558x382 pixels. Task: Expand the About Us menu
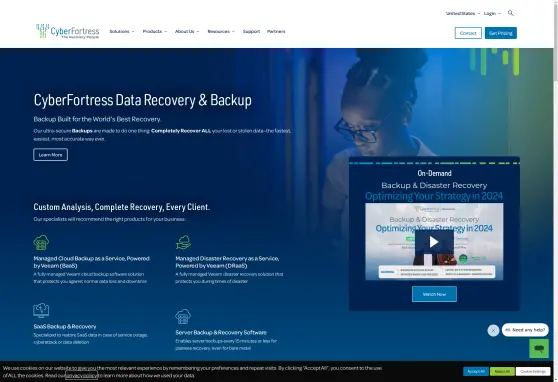coord(187,31)
